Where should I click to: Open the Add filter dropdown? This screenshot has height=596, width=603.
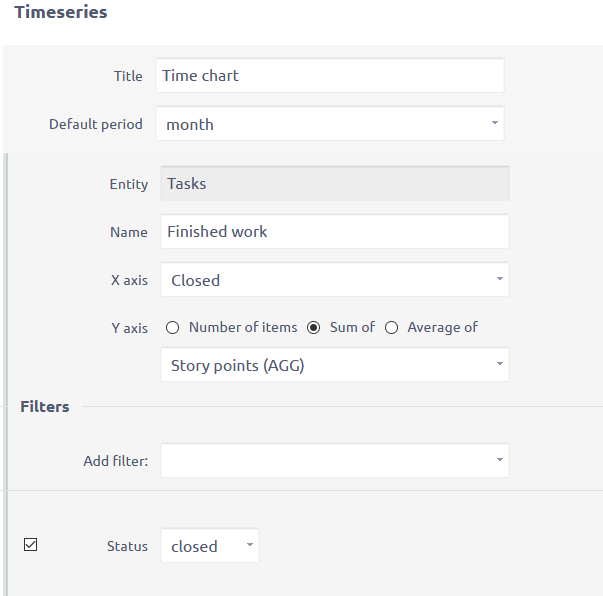pos(334,461)
